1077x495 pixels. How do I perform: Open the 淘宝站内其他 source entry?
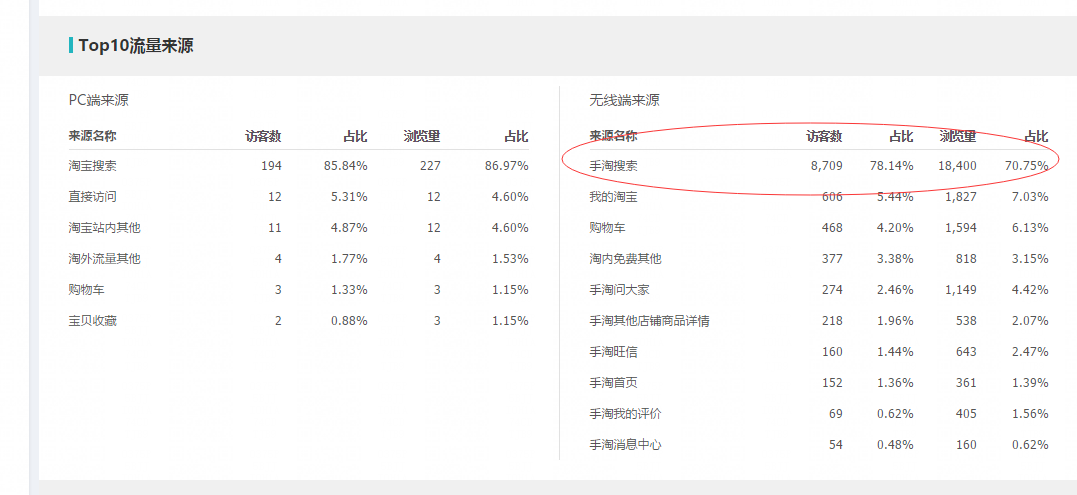(x=104, y=227)
